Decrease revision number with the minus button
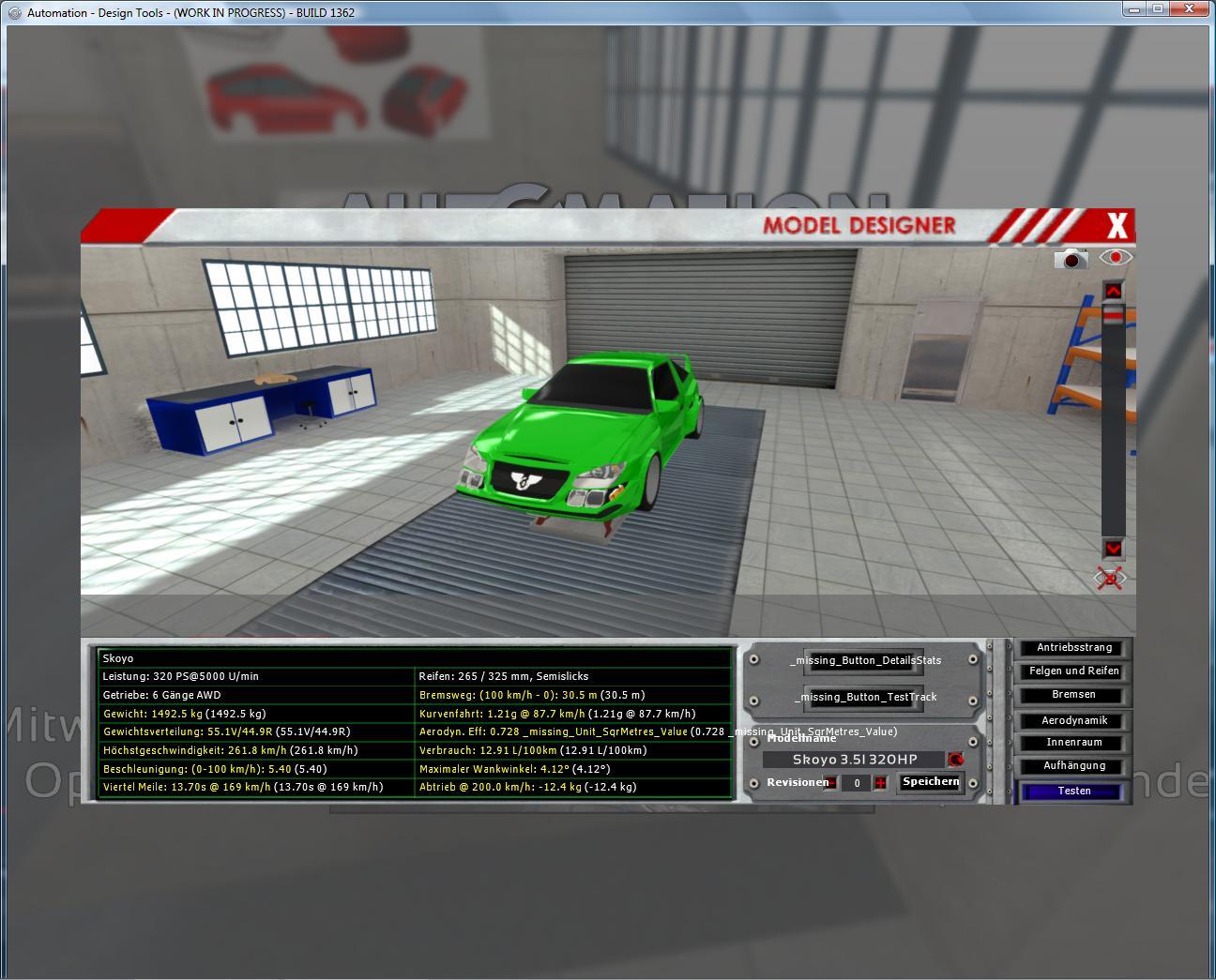Viewport: 1216px width, 980px height. (831, 783)
